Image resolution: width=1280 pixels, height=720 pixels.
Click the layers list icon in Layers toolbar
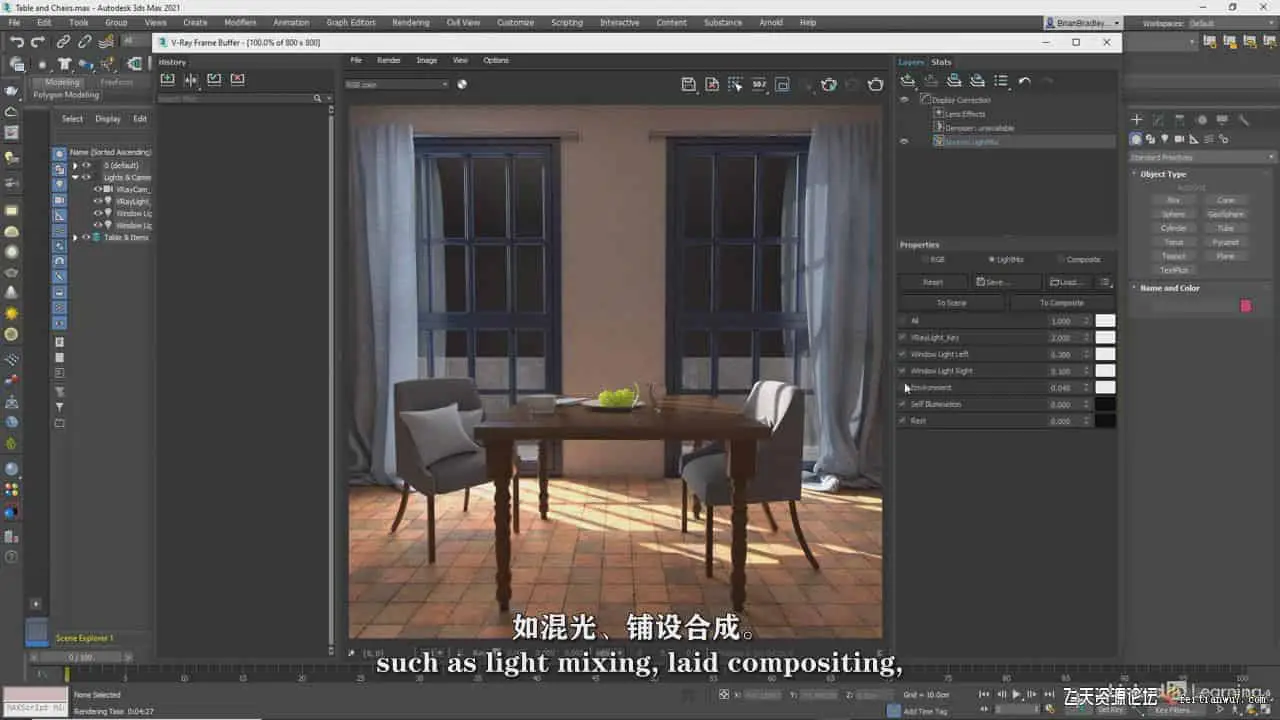[1001, 81]
